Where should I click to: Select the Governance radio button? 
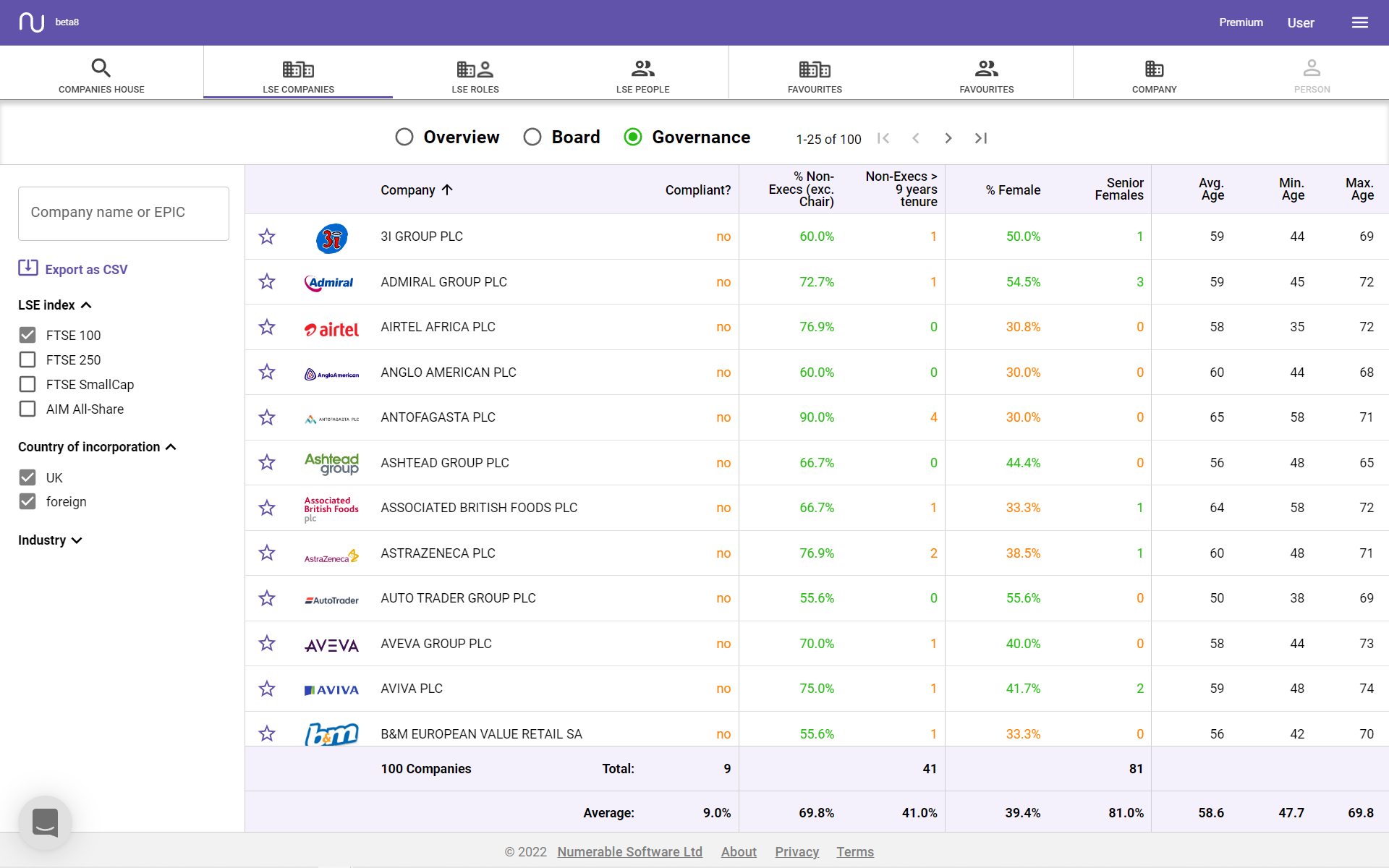[633, 137]
